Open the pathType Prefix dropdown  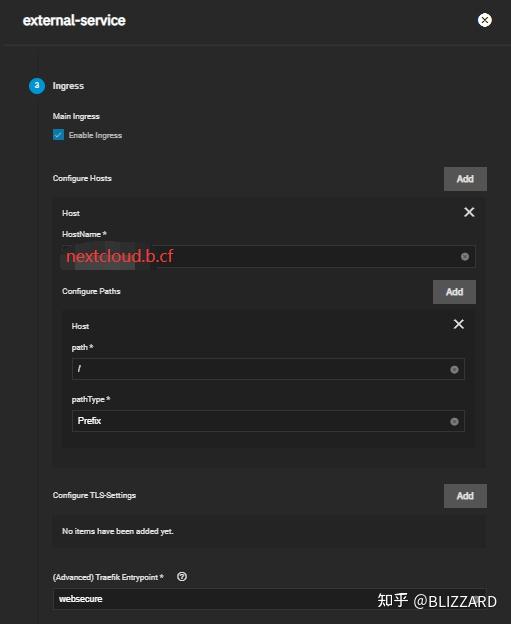(268, 421)
